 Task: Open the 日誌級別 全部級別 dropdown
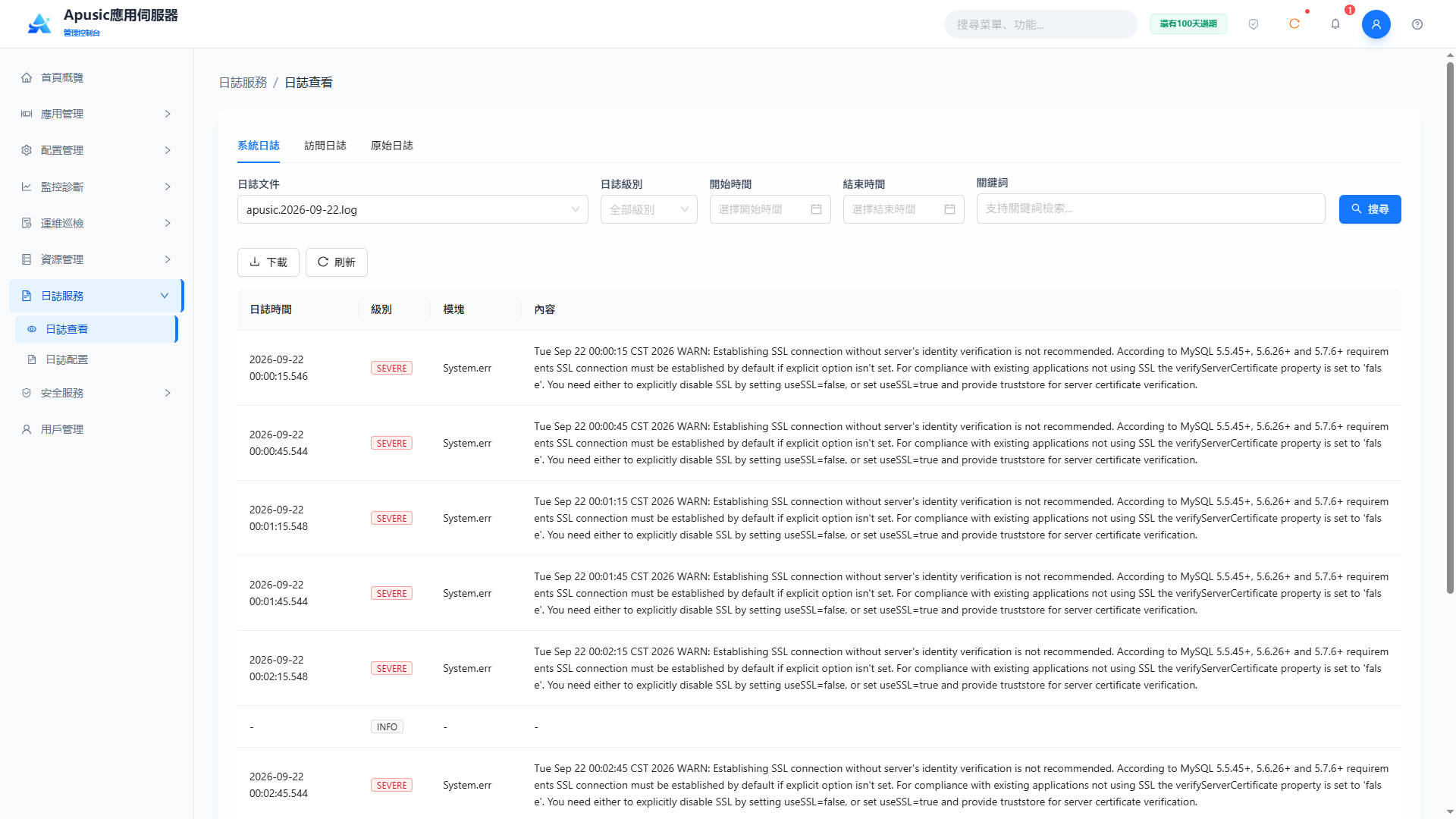pos(649,209)
